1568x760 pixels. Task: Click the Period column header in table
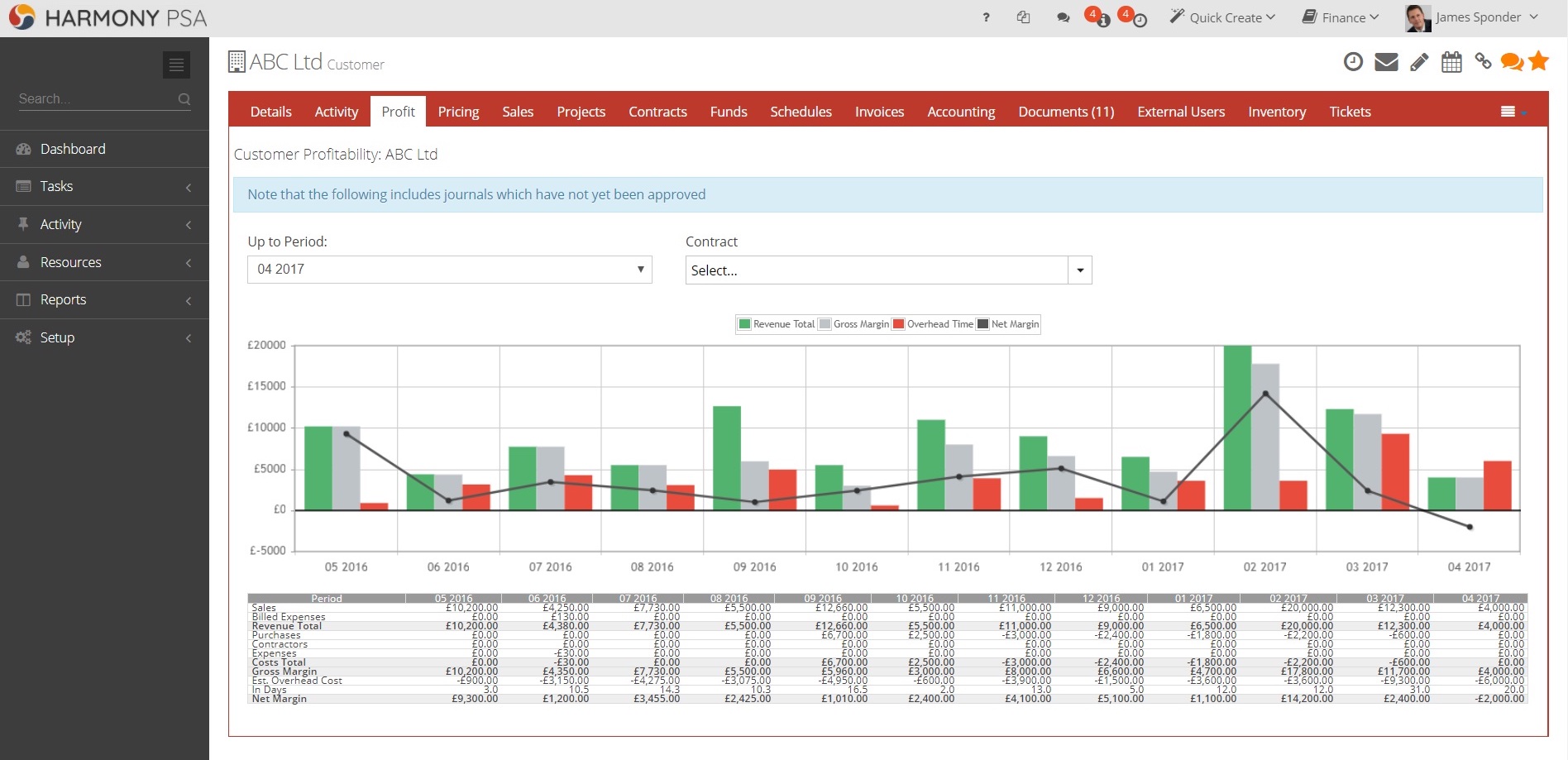(327, 598)
